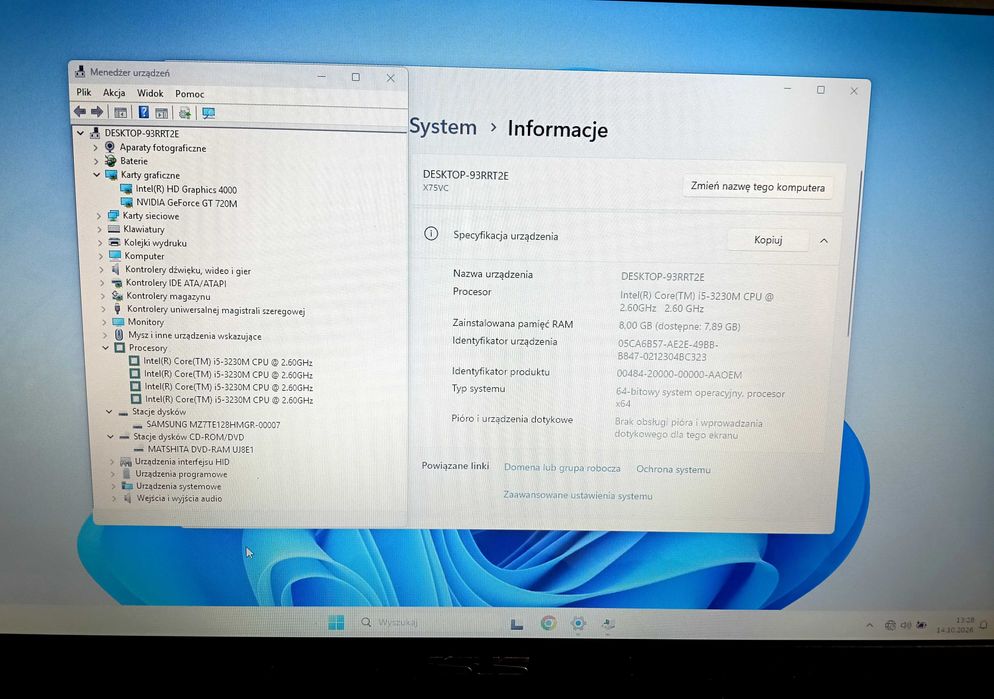Open the Widok menu
This screenshot has width=994, height=699.
[x=150, y=93]
